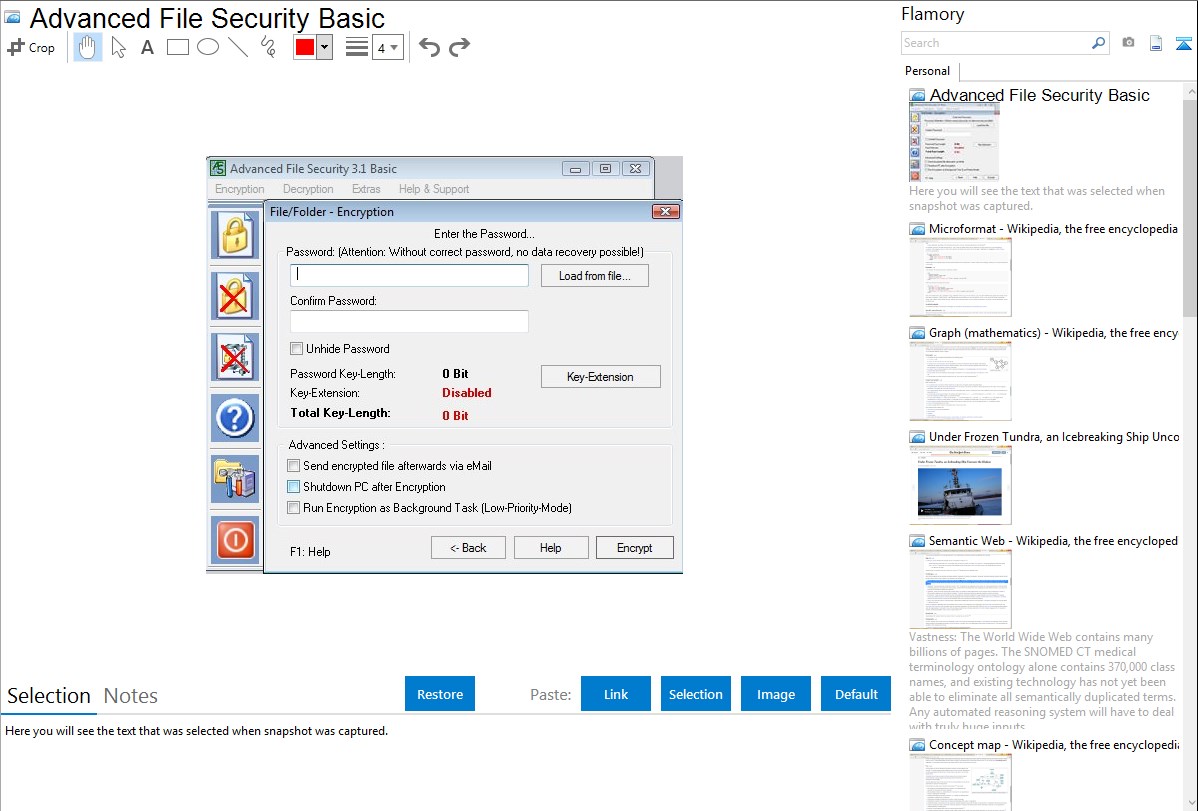The image size is (1198, 811).
Task: Click the Paste Image button
Action: [x=775, y=694]
